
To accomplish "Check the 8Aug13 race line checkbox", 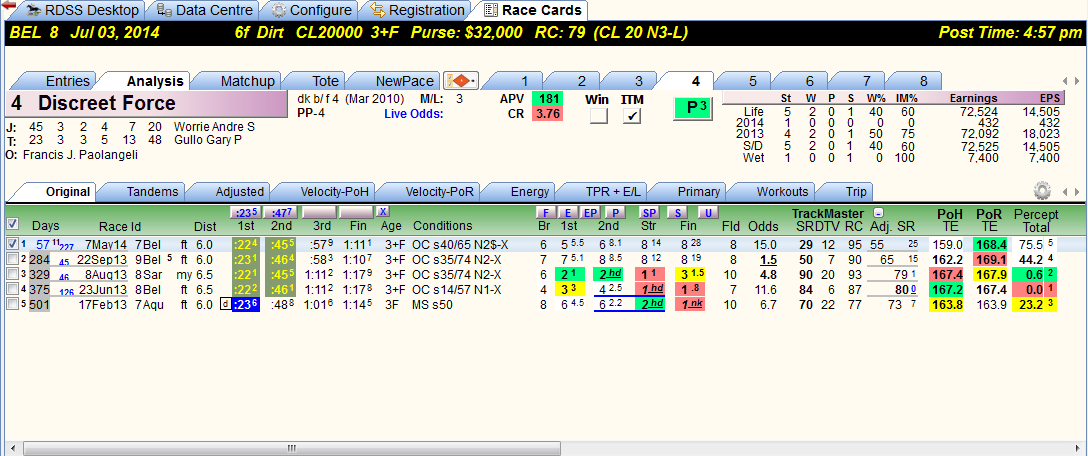I will (11, 274).
